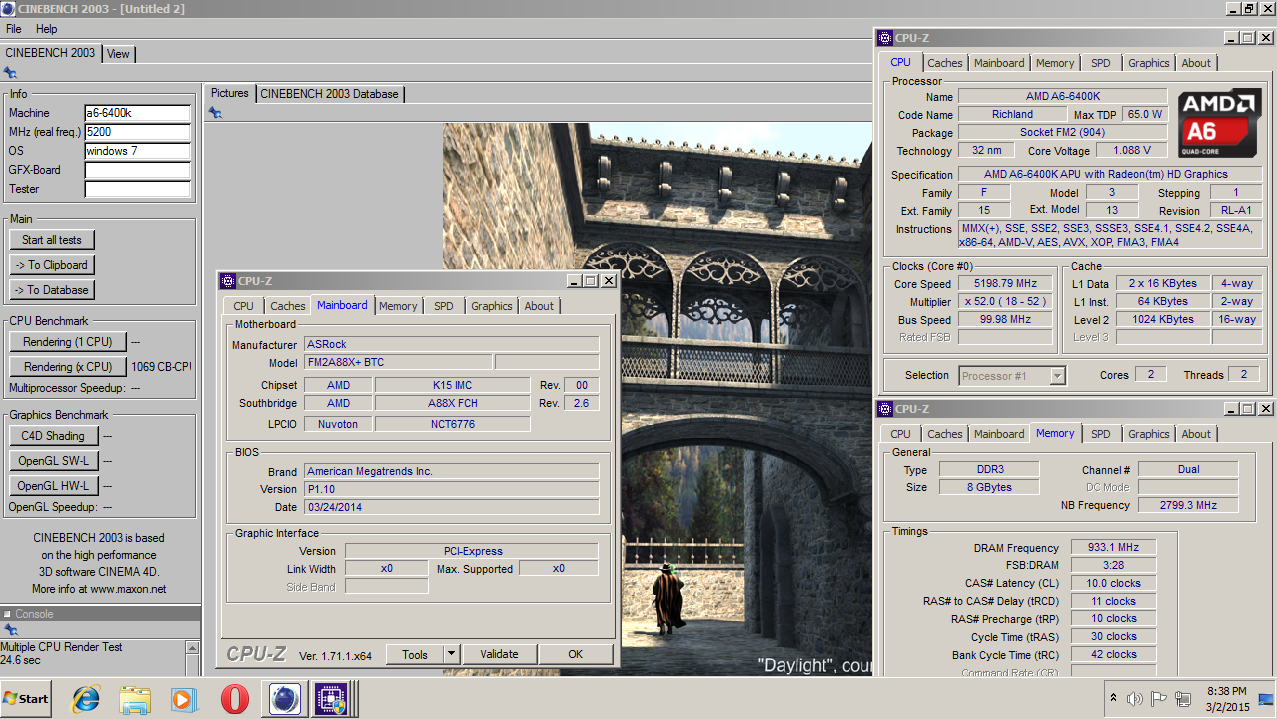Start the OpenGL SW-L test
1277x719 pixels.
coord(54,461)
